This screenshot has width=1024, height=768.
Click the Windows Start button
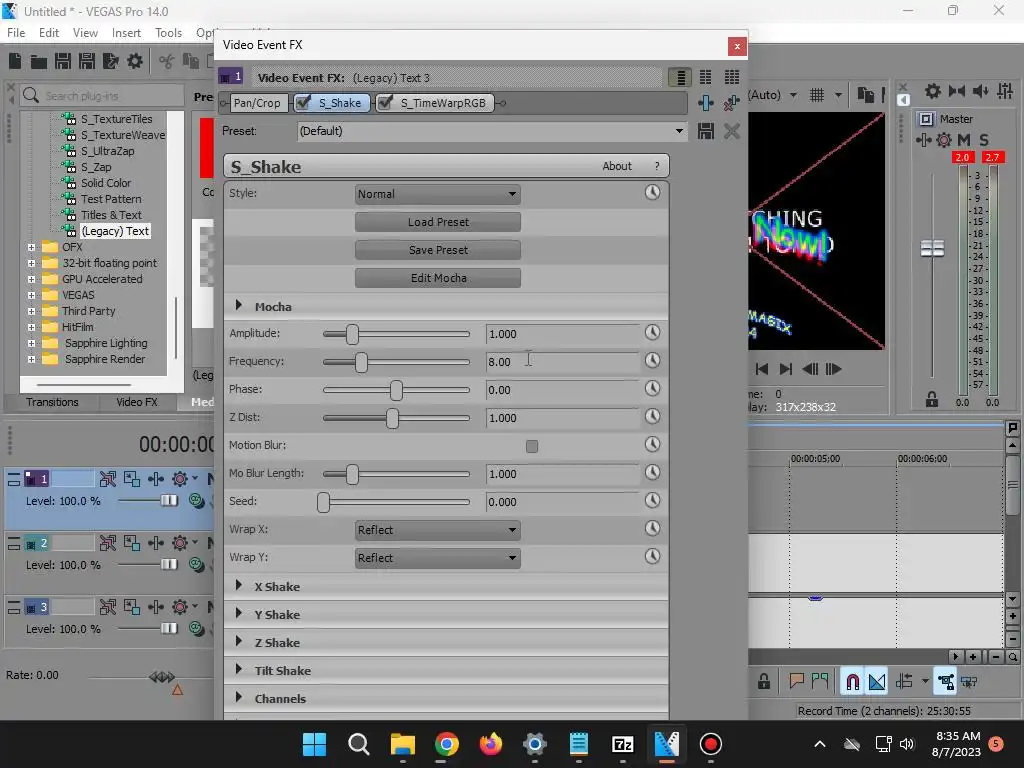315,744
